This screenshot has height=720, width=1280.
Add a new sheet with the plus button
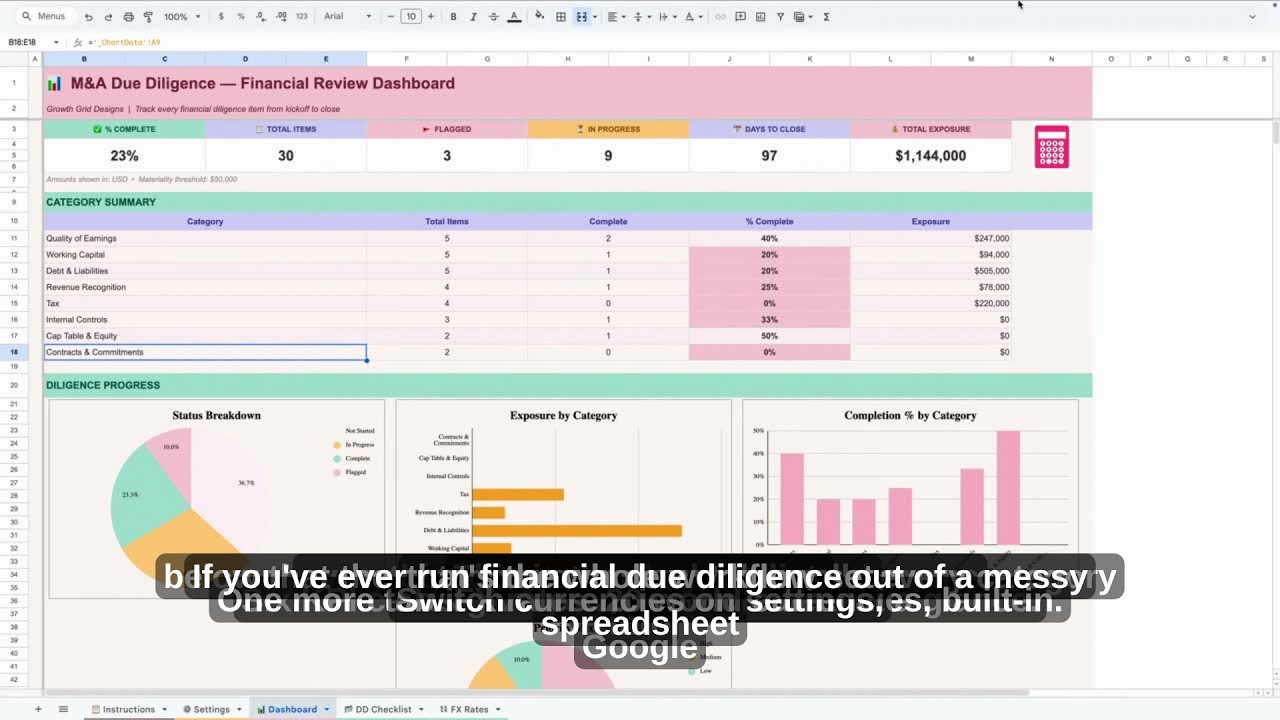click(x=38, y=709)
